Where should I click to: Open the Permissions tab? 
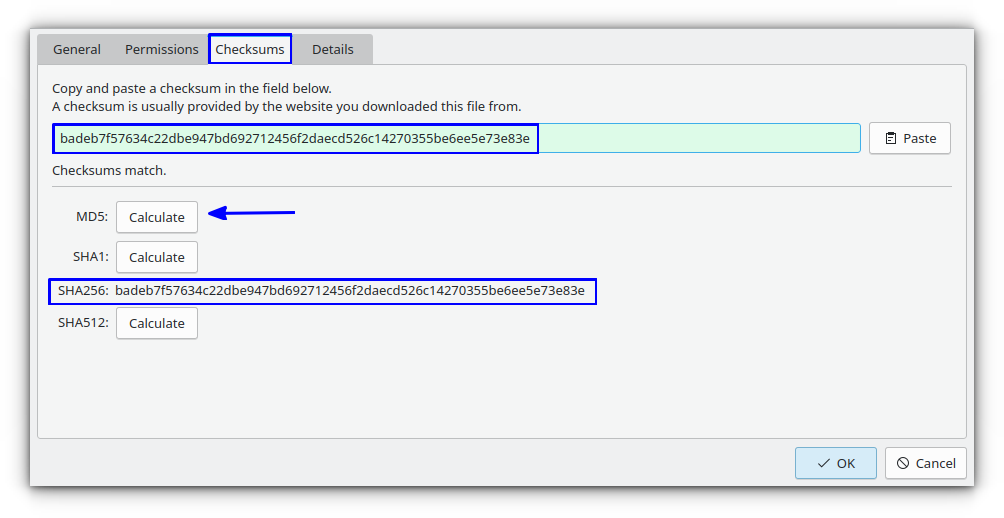click(x=162, y=49)
